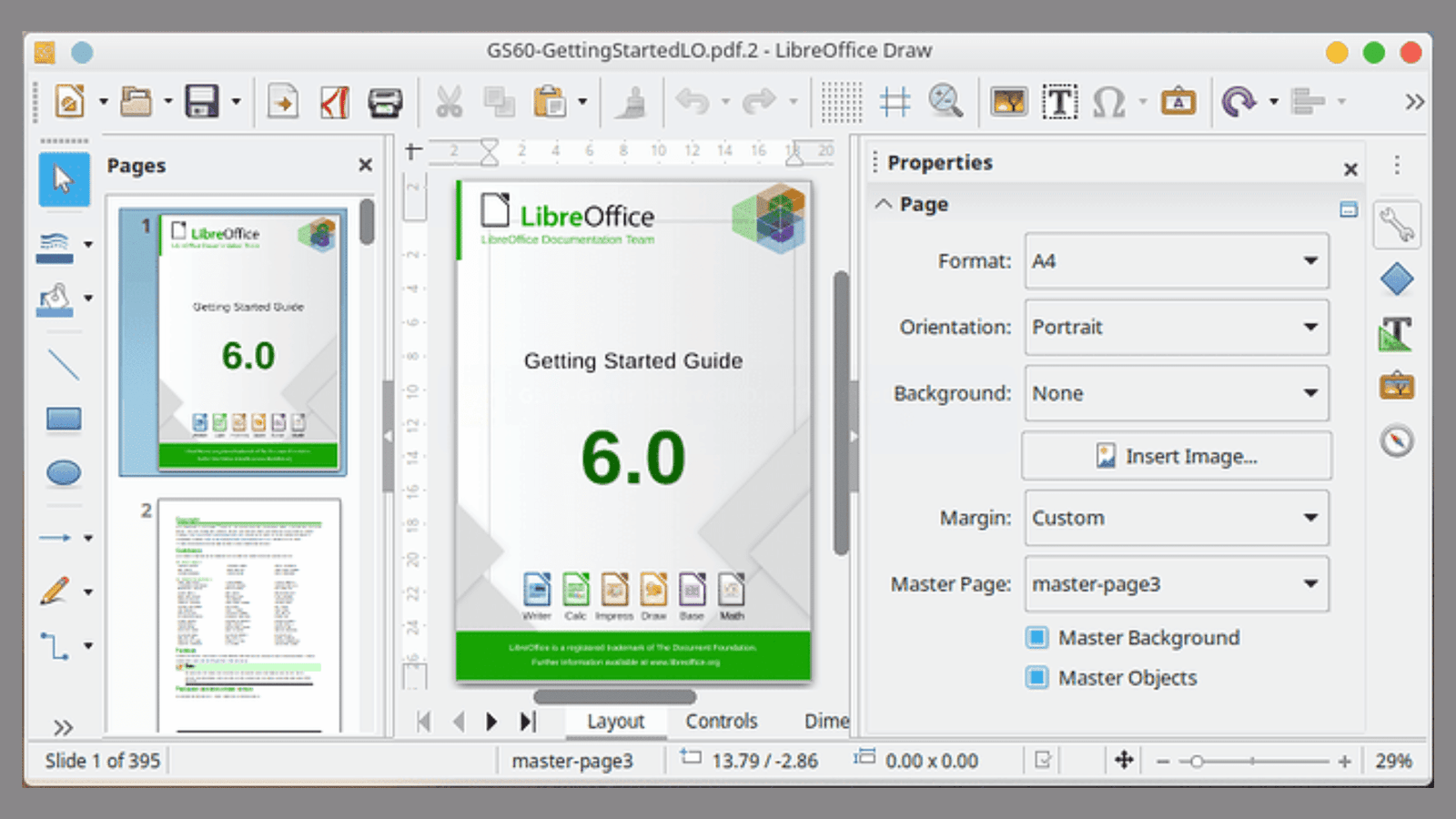Open Gallery deck in sidebar

pyautogui.click(x=1397, y=387)
